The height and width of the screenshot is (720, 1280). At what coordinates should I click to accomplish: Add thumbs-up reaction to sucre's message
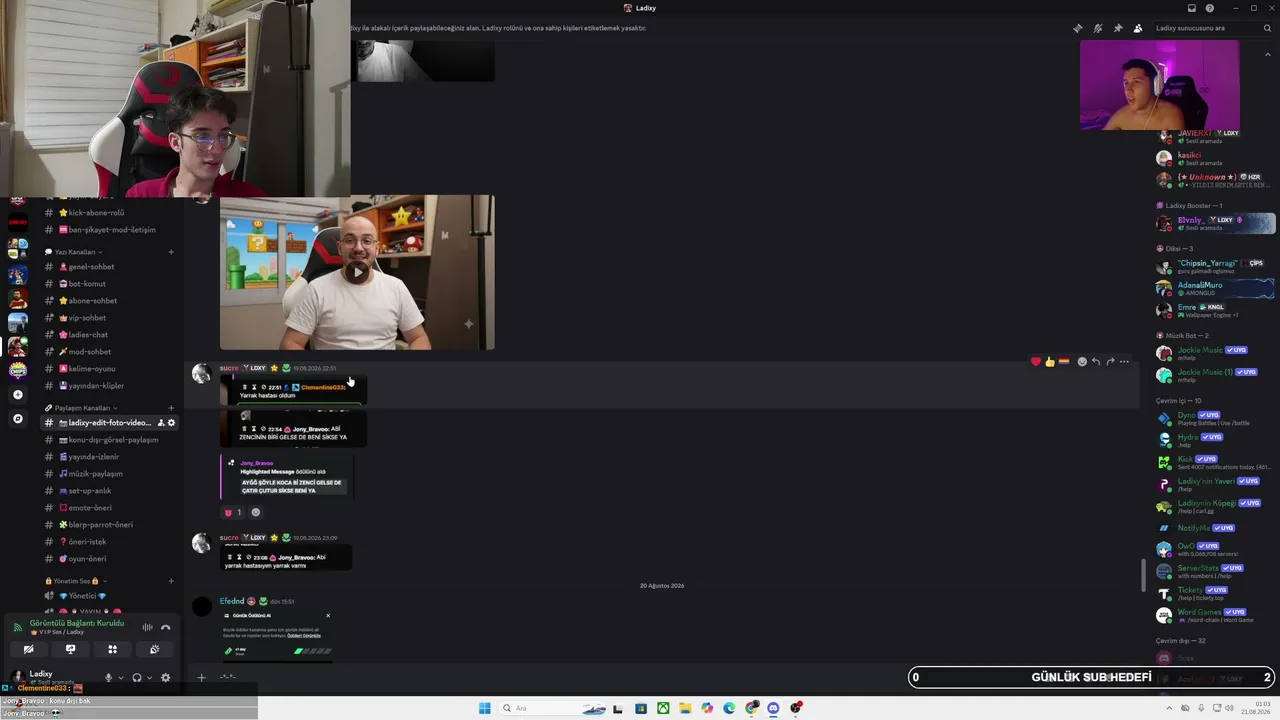1050,361
